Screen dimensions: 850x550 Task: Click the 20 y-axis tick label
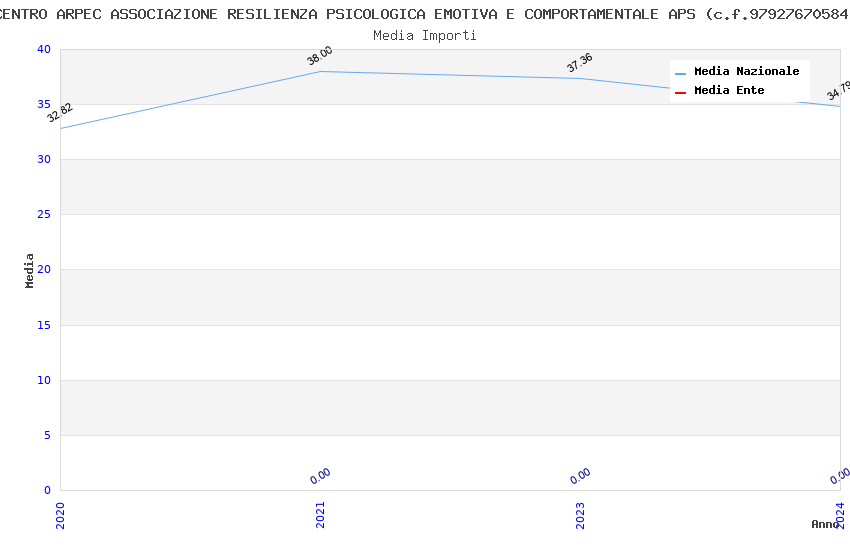click(x=44, y=270)
